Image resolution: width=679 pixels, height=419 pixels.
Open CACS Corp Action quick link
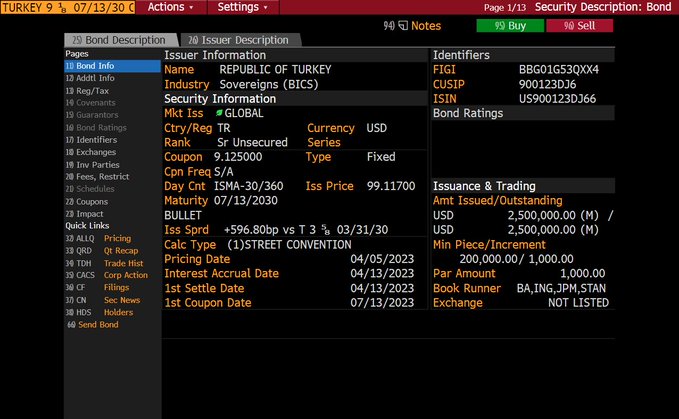click(x=107, y=275)
